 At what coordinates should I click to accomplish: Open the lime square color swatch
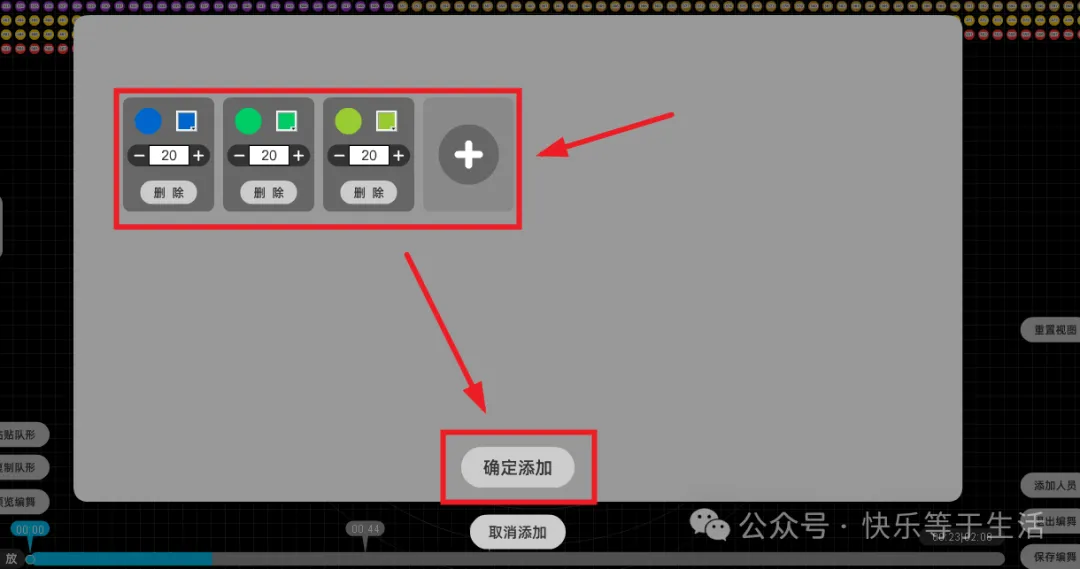tap(386, 121)
